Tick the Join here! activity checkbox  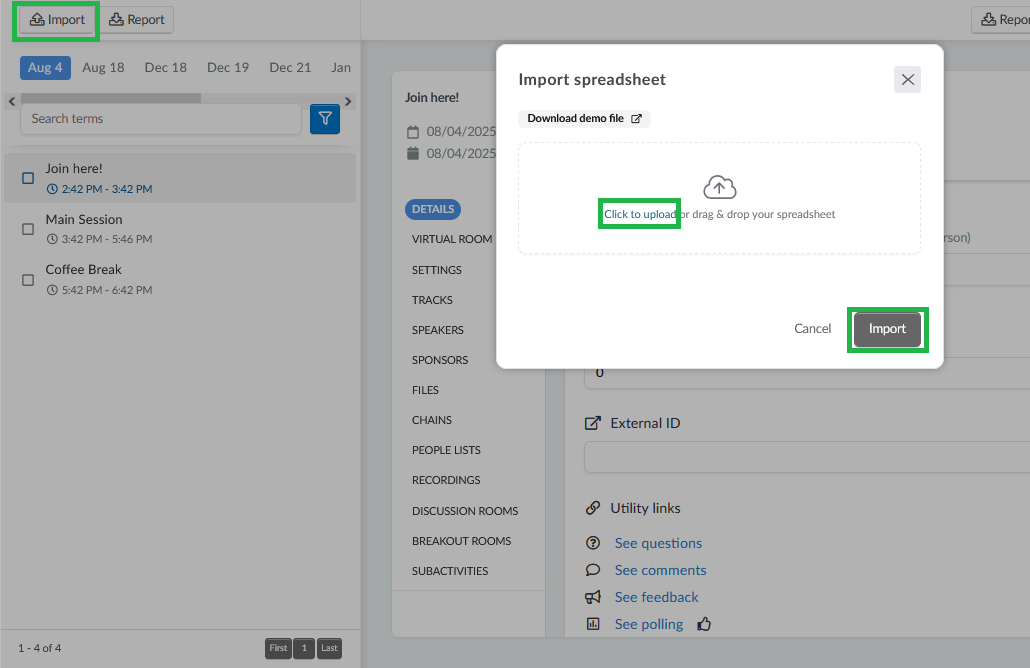pos(28,178)
